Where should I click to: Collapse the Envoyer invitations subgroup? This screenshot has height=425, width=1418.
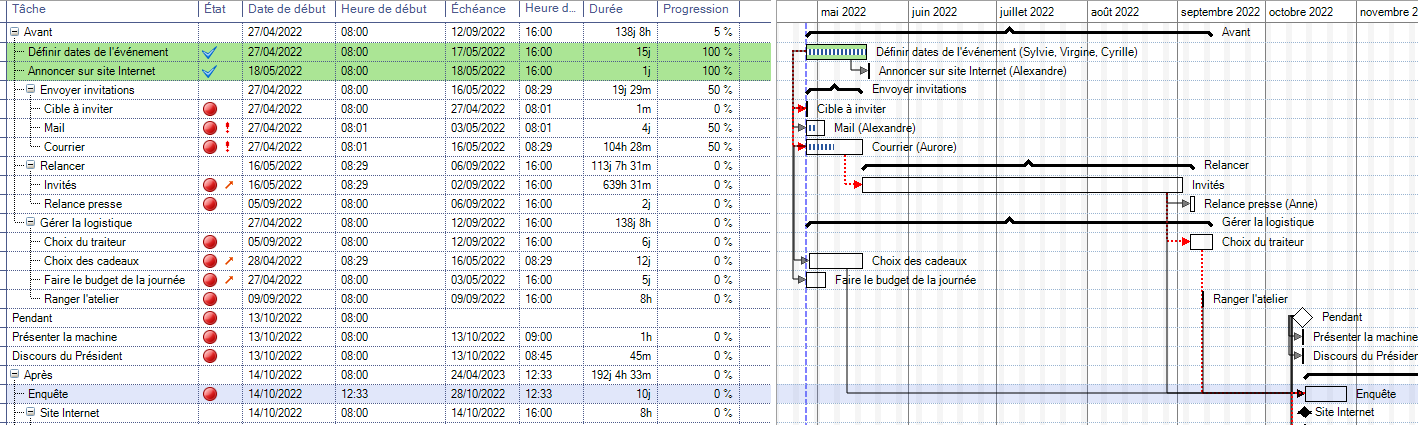(31, 90)
